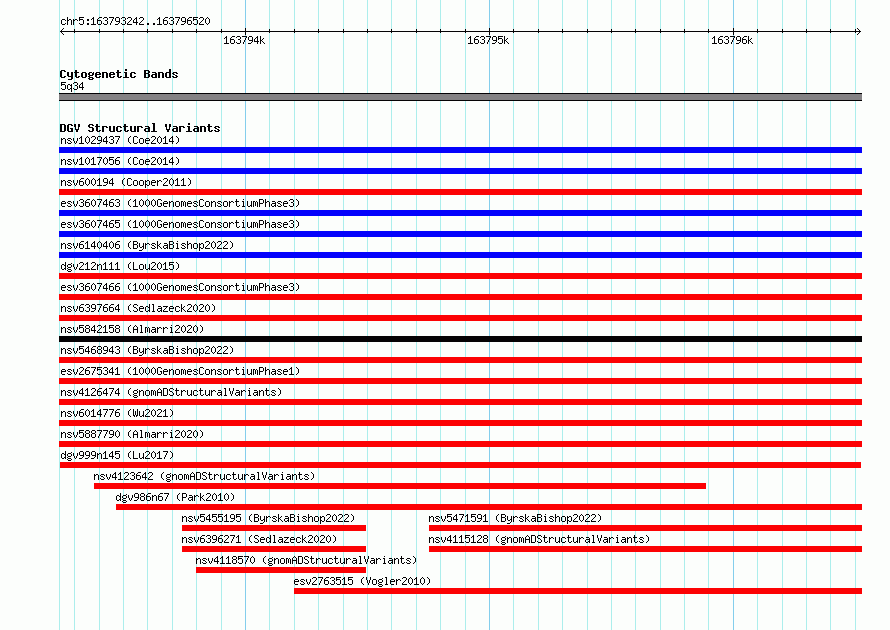This screenshot has width=890, height=630.
Task: Click the red bar for nsv6014776
Action: coord(460,423)
